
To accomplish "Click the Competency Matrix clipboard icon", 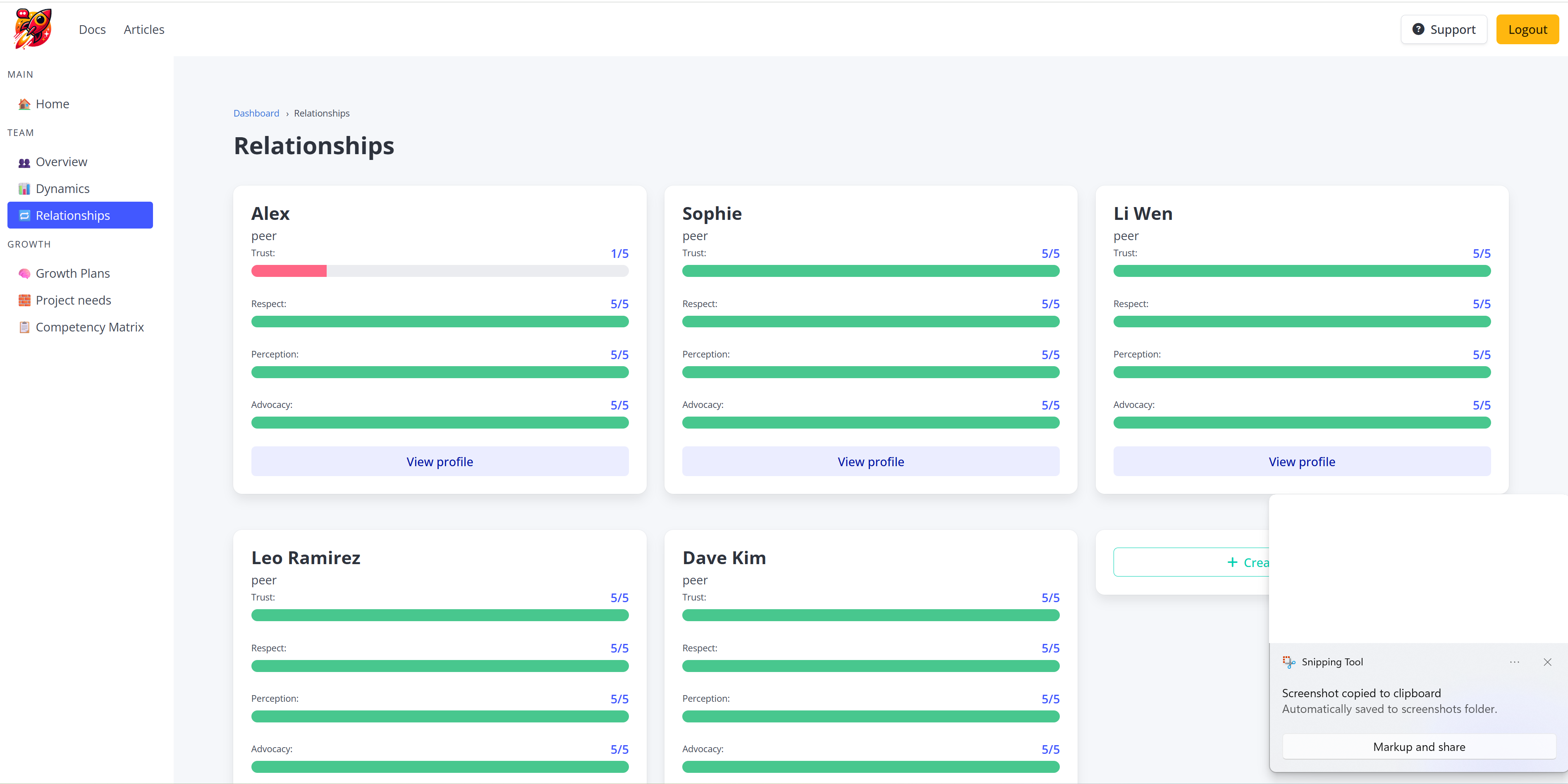I will pos(24,327).
